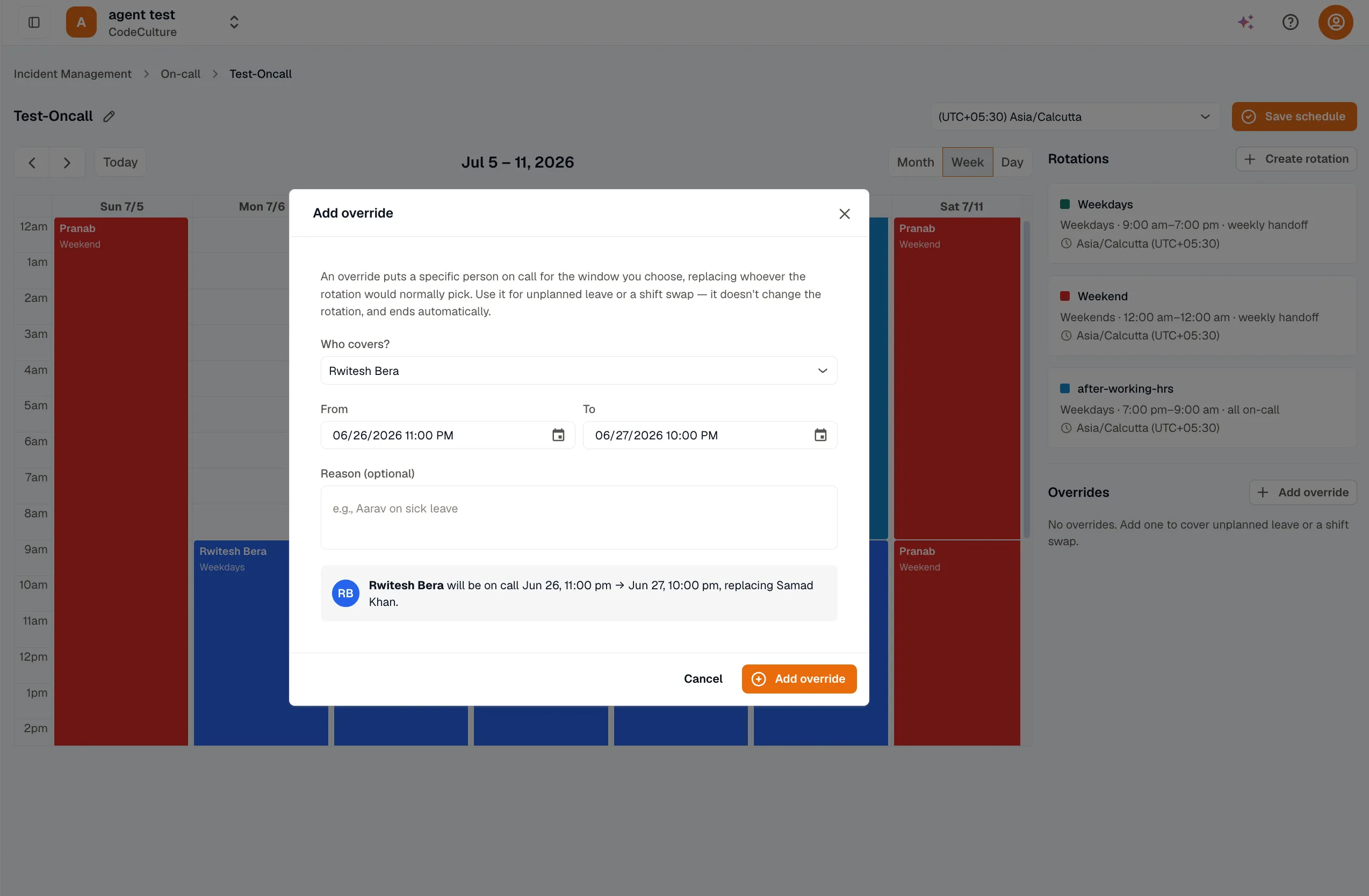Click Save schedule button
The height and width of the screenshot is (896, 1369).
[1294, 117]
